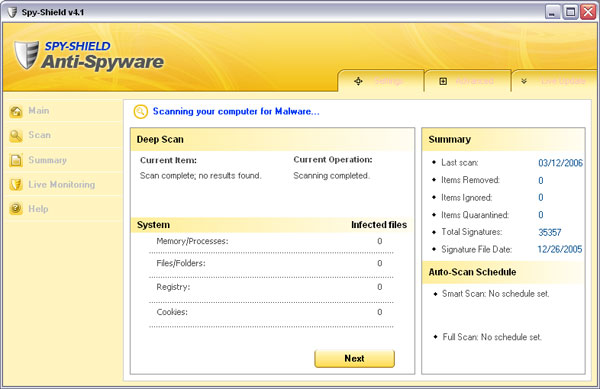This screenshot has width=600, height=389.
Task: Maximize the Spy-Shield window
Action: [570, 12]
